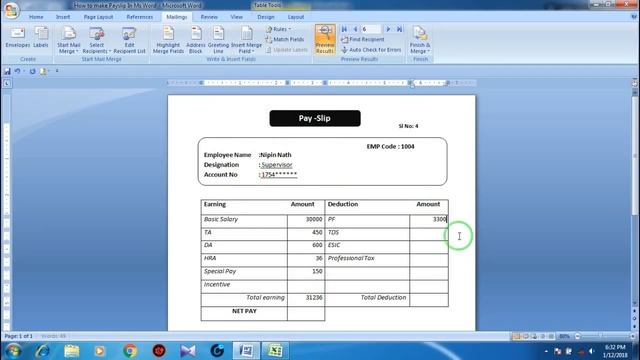Switch to Print Layout view
Image resolution: width=640 pixels, height=360 pixels.
517,336
